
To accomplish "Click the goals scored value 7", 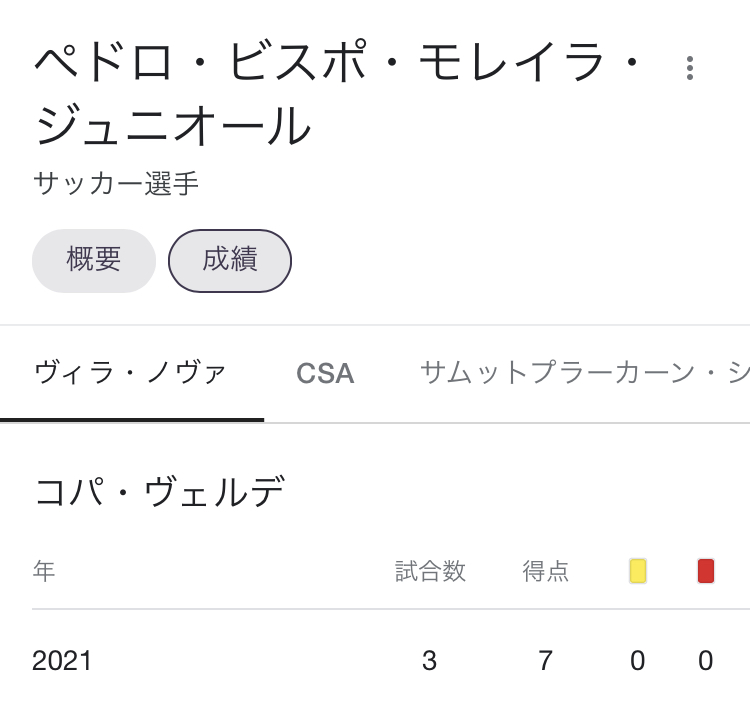I will tap(546, 661).
